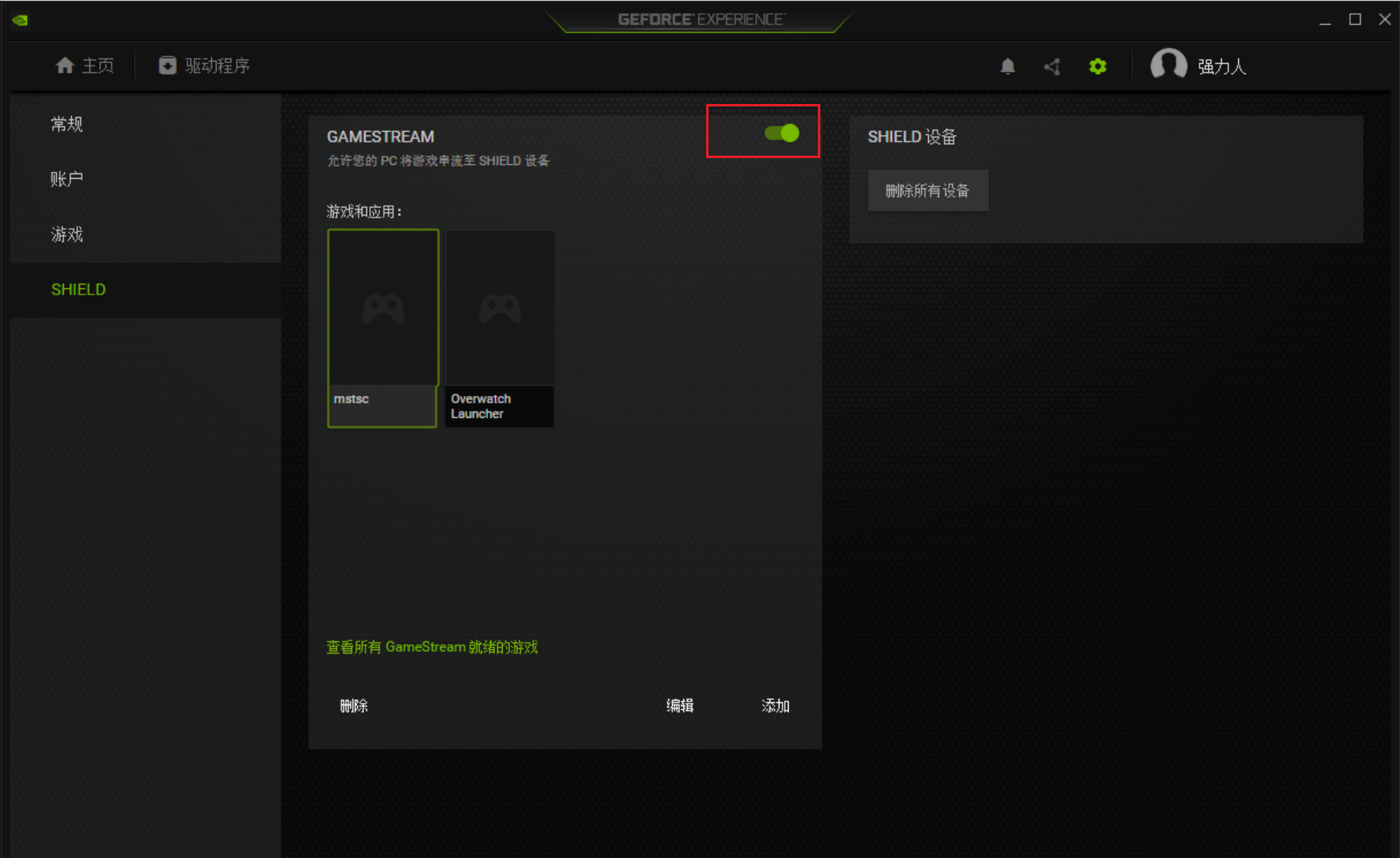The image size is (1400, 858).
Task: Click the '游戏和应用:' label
Action: [364, 211]
